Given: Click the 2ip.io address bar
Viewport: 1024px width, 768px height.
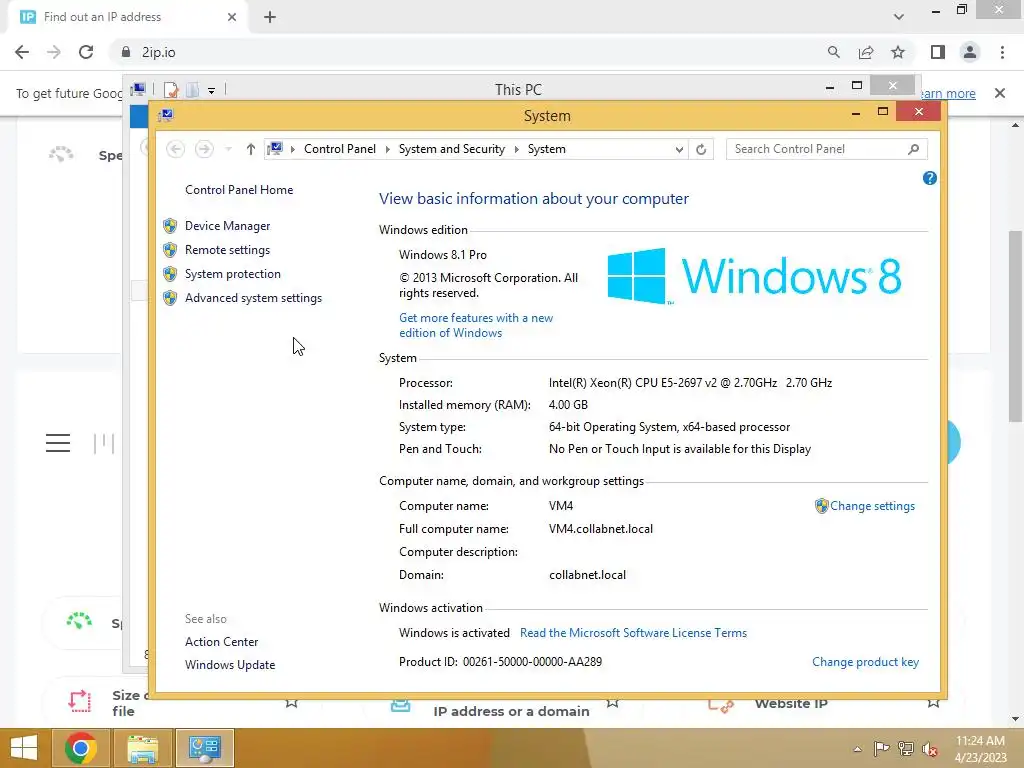Looking at the screenshot, I should 469,52.
